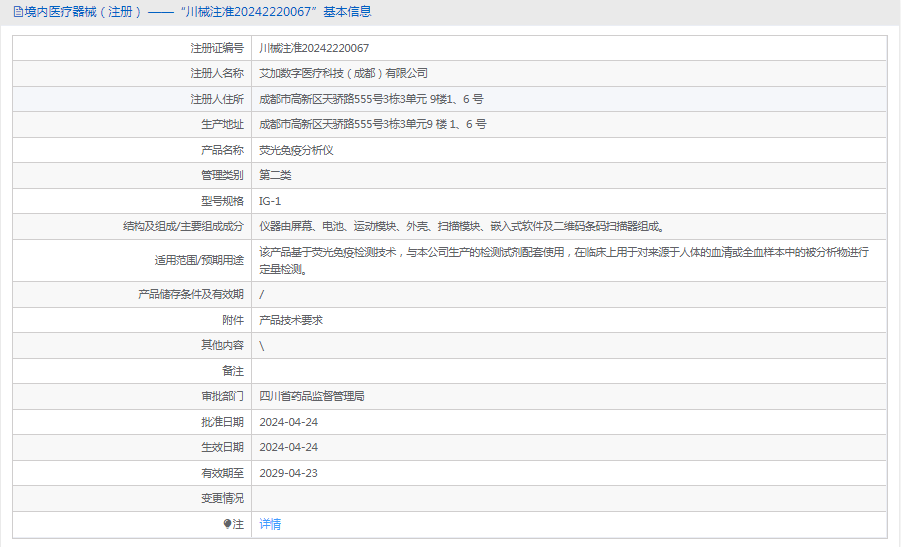Click the 注册人名称 label
This screenshot has height=547, width=901.
(217, 74)
